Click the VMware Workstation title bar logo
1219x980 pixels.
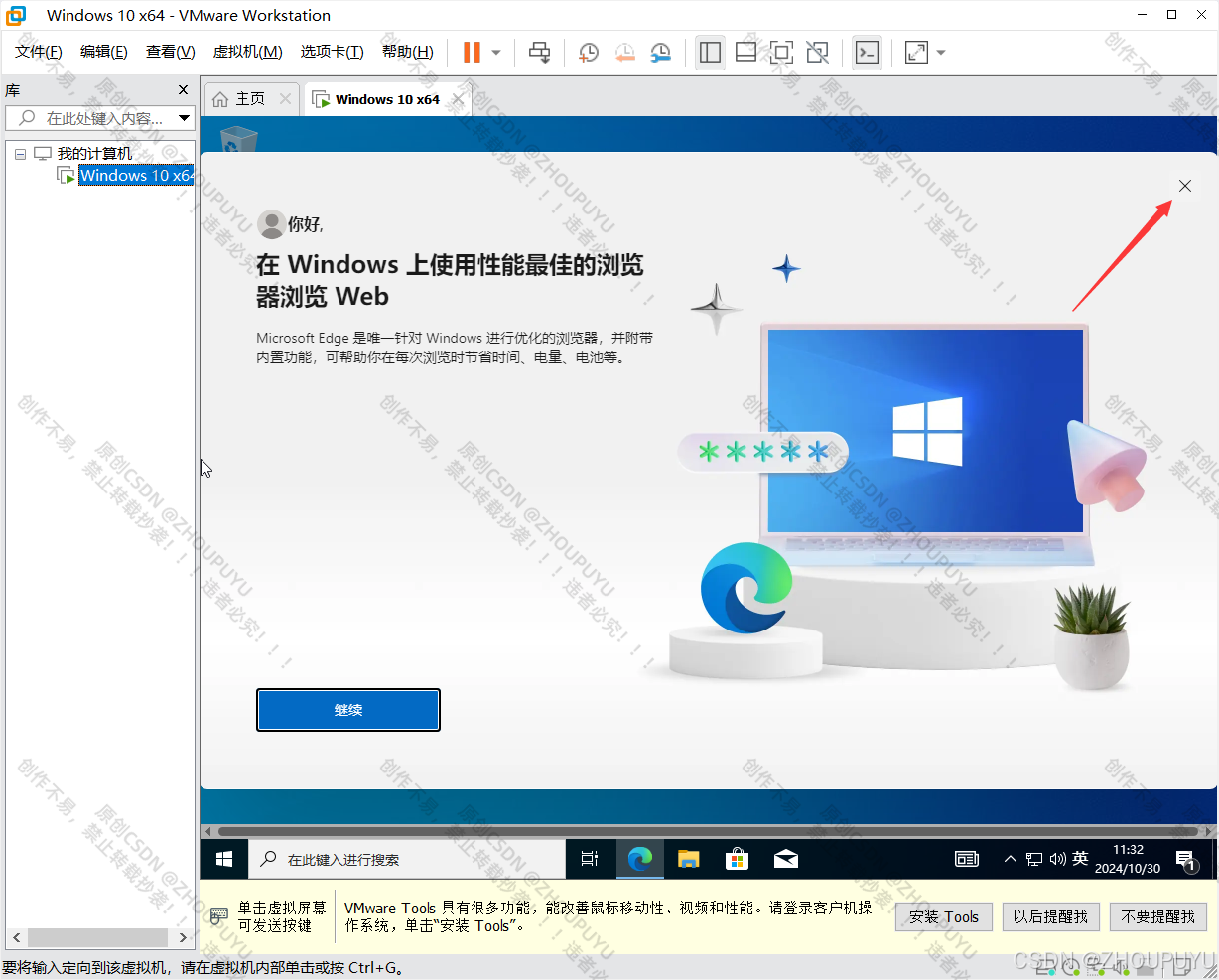point(16,15)
